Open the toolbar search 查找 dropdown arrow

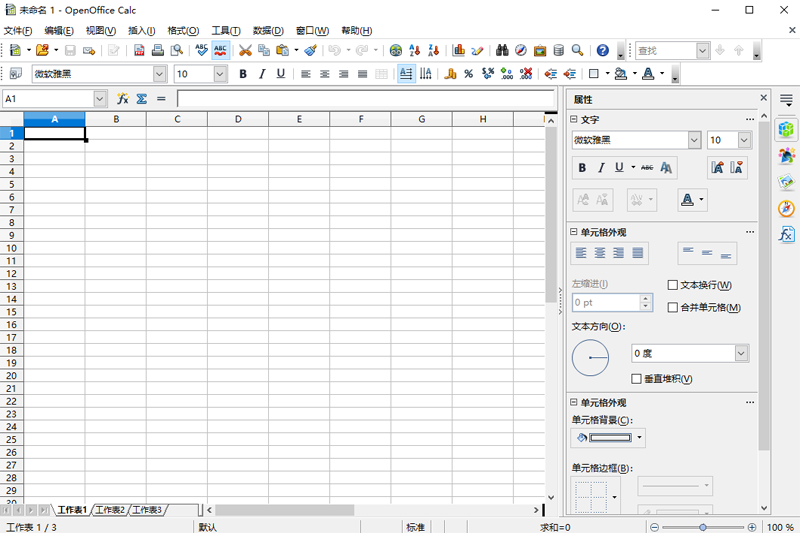703,50
